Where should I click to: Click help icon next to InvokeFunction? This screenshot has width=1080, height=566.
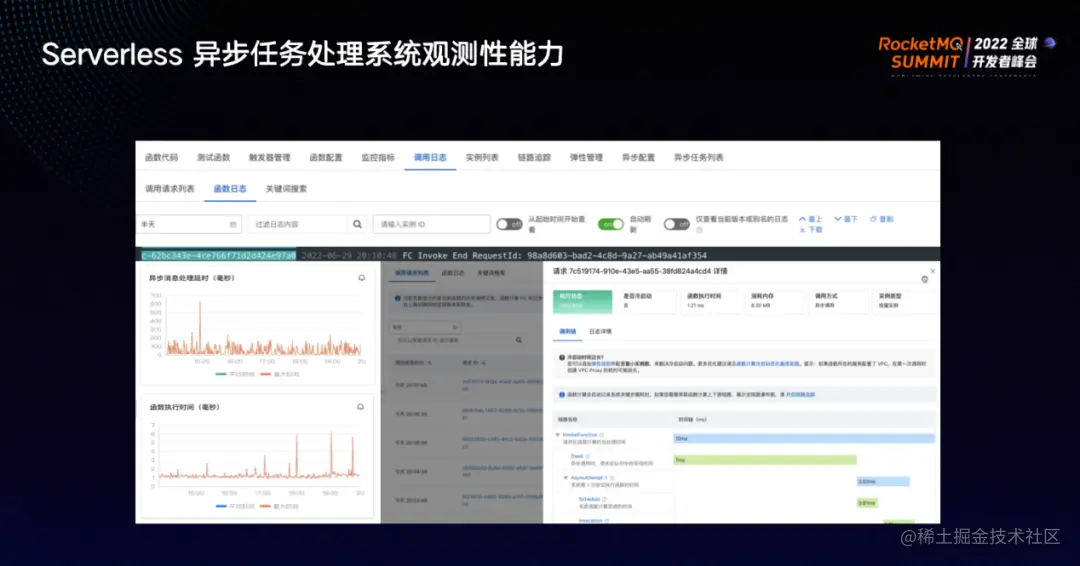click(602, 435)
